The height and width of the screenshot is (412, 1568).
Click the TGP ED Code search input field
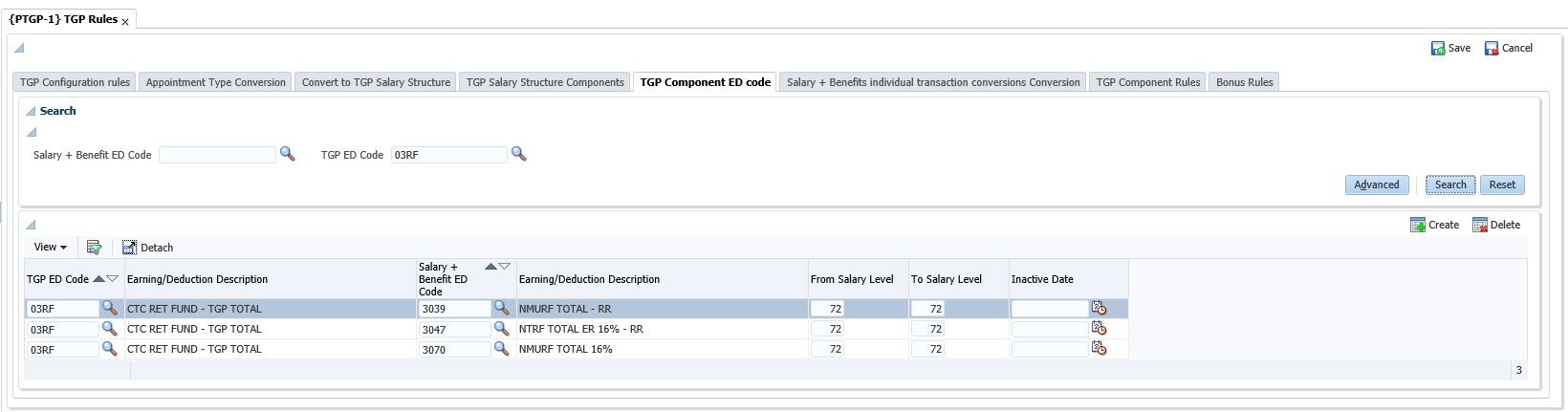(448, 155)
